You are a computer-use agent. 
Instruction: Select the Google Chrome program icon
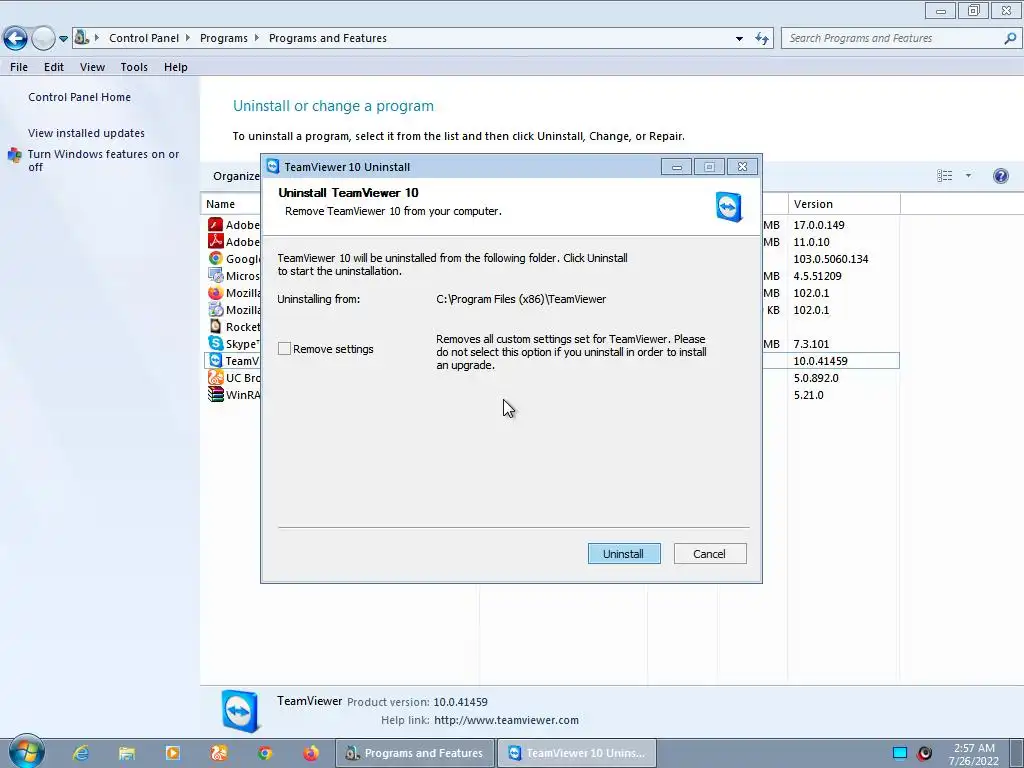click(x=216, y=258)
